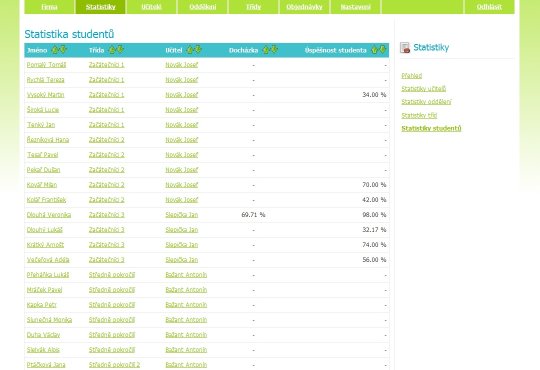
Task: Click success value 34.00 %
Action: (x=374, y=95)
